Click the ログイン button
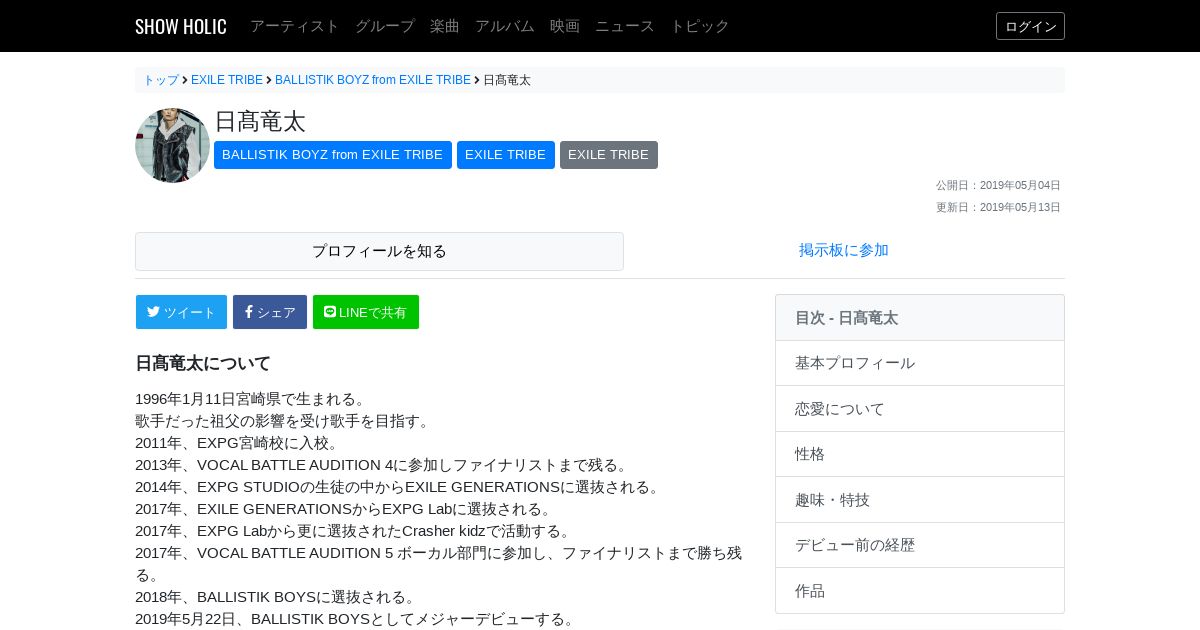 pyautogui.click(x=1030, y=26)
